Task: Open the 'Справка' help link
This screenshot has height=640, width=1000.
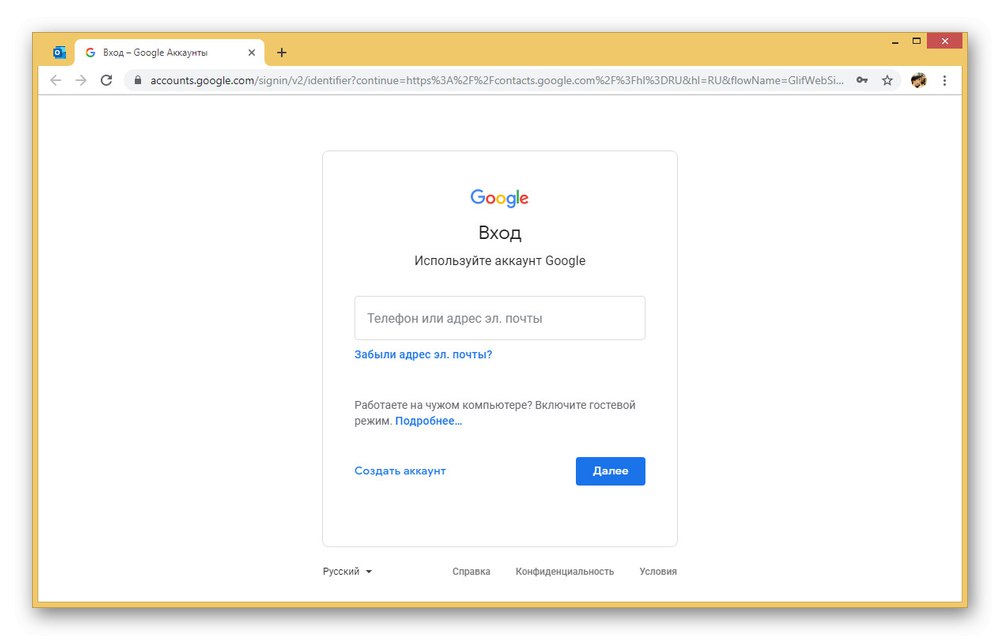Action: 471,571
